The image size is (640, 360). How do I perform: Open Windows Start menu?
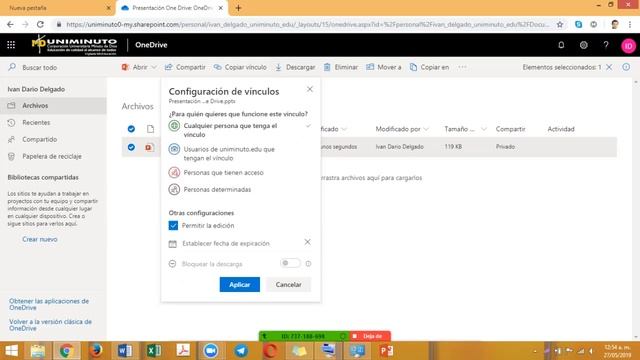point(11,351)
